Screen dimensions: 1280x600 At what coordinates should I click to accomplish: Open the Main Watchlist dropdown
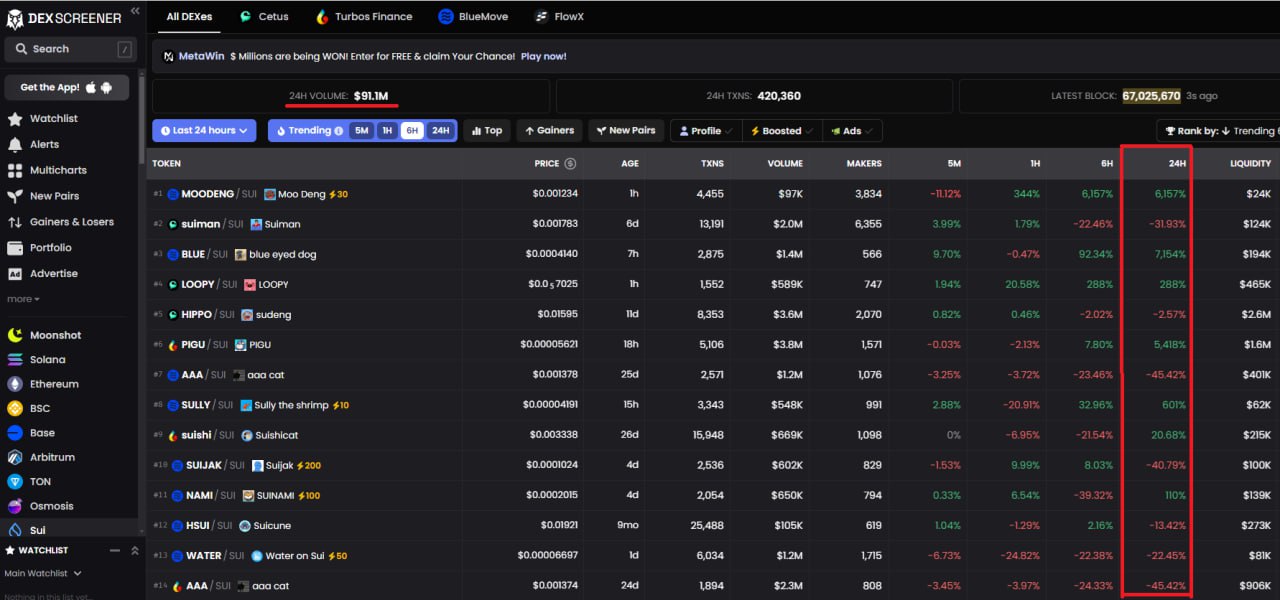(43, 573)
